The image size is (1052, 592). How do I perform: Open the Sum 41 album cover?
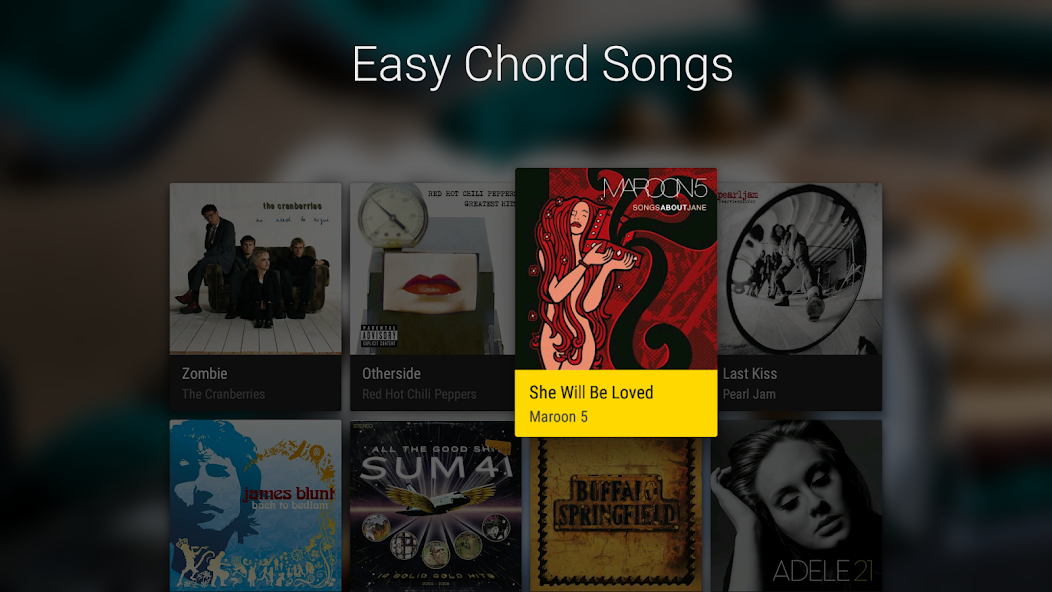pos(433,505)
